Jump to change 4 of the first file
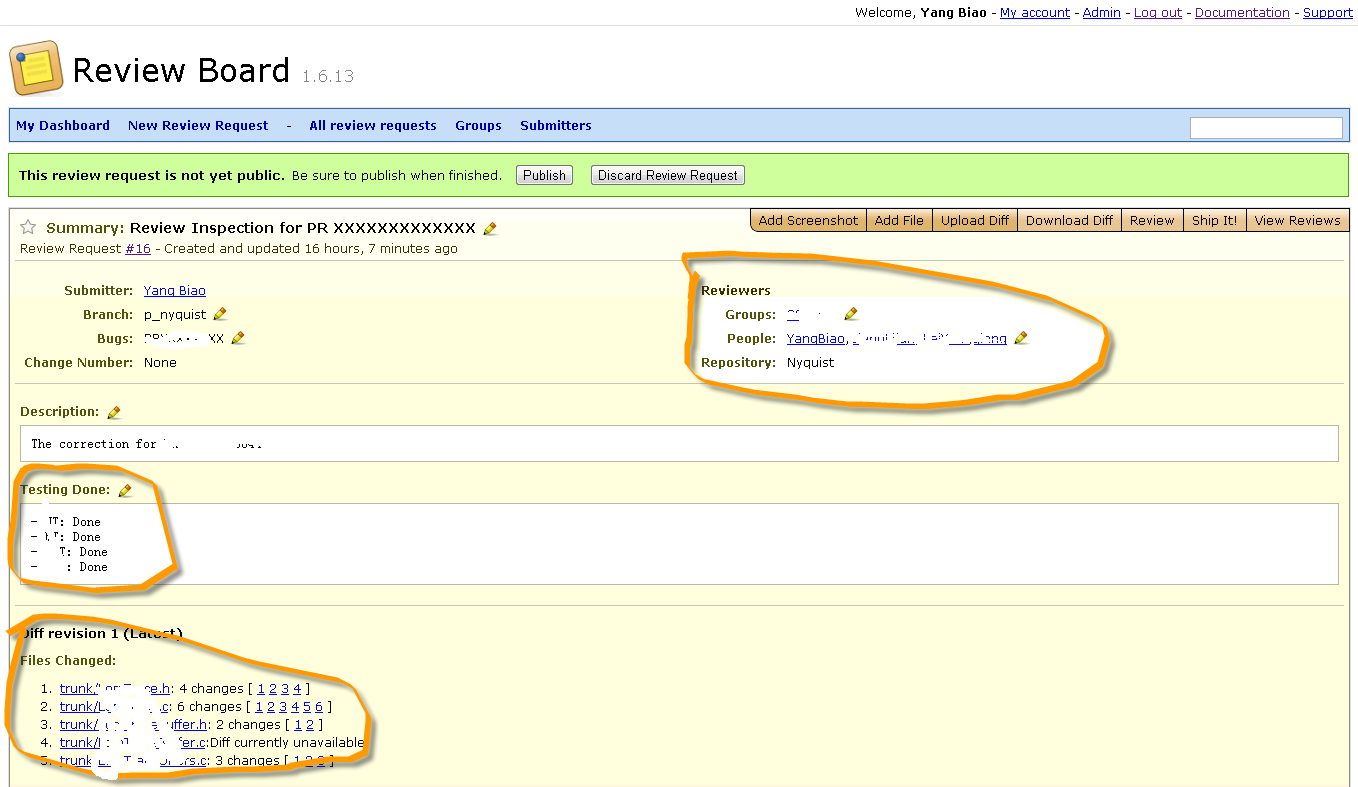The width and height of the screenshot is (1358, 787). point(297,689)
